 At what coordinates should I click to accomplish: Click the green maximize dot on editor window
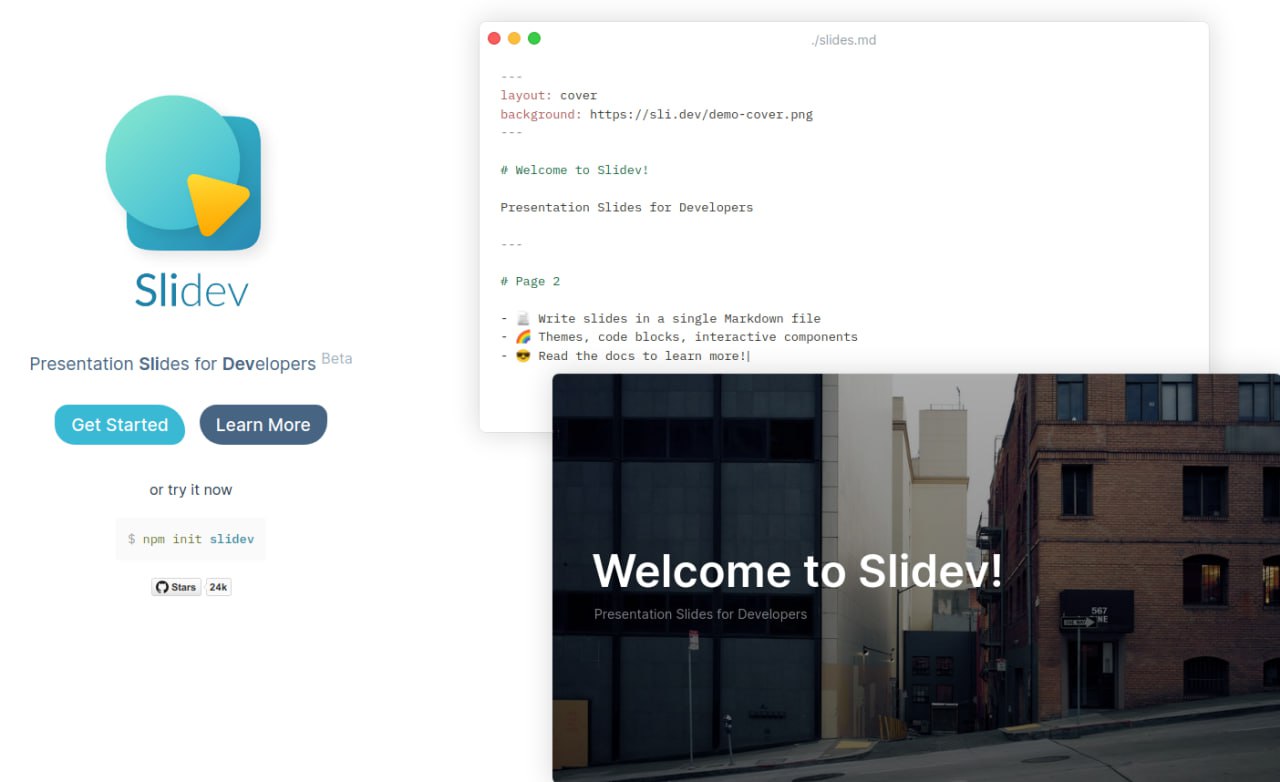pyautogui.click(x=534, y=39)
